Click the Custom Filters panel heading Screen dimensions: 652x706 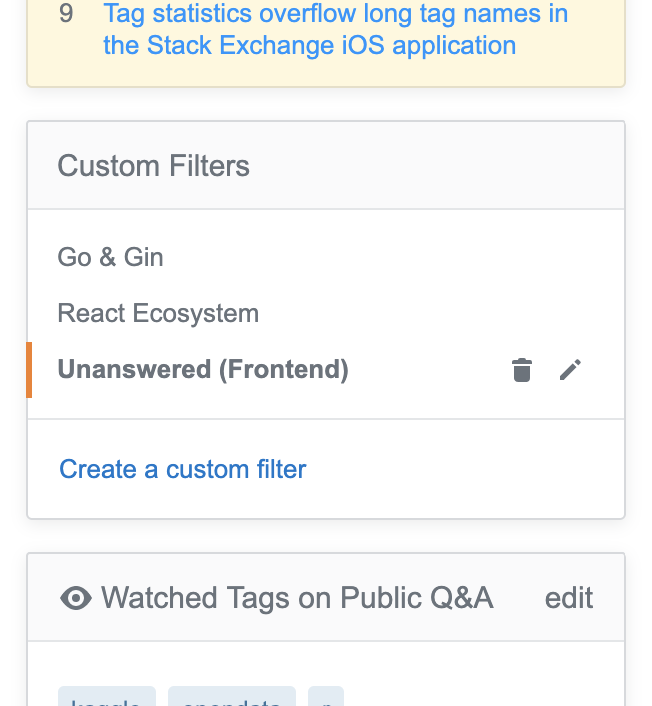pyautogui.click(x=153, y=166)
